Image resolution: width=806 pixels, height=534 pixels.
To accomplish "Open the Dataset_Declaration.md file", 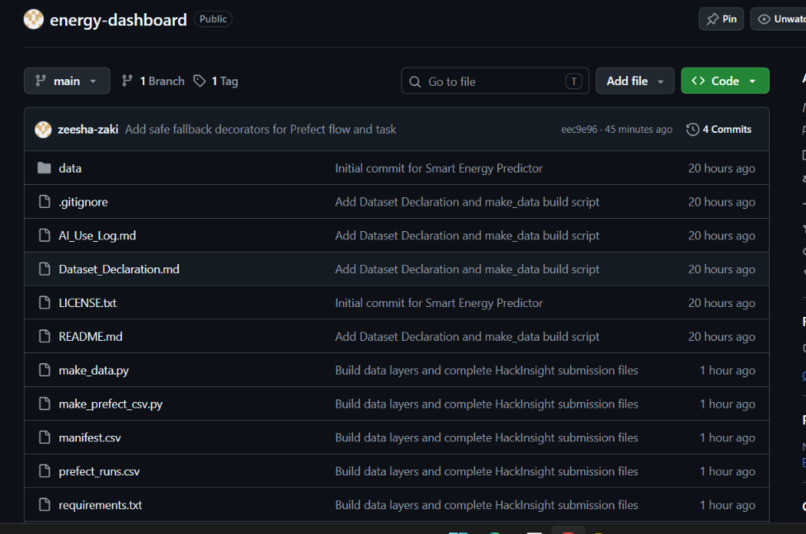I will 119,269.
